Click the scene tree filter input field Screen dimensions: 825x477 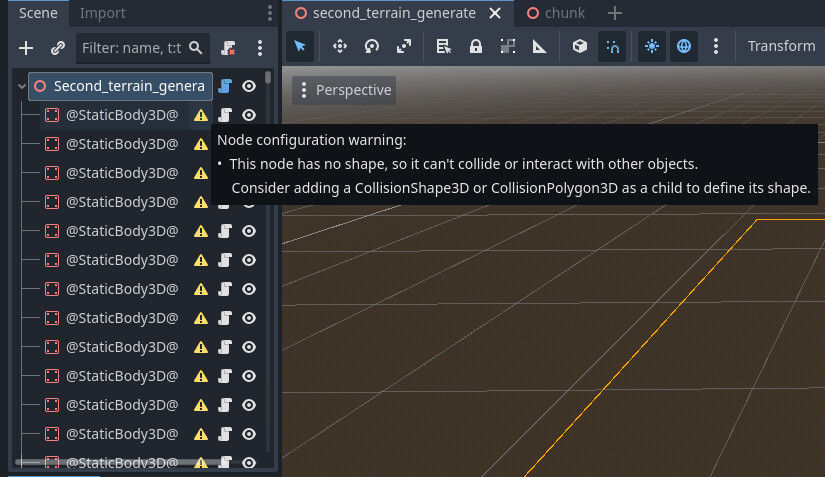point(134,48)
